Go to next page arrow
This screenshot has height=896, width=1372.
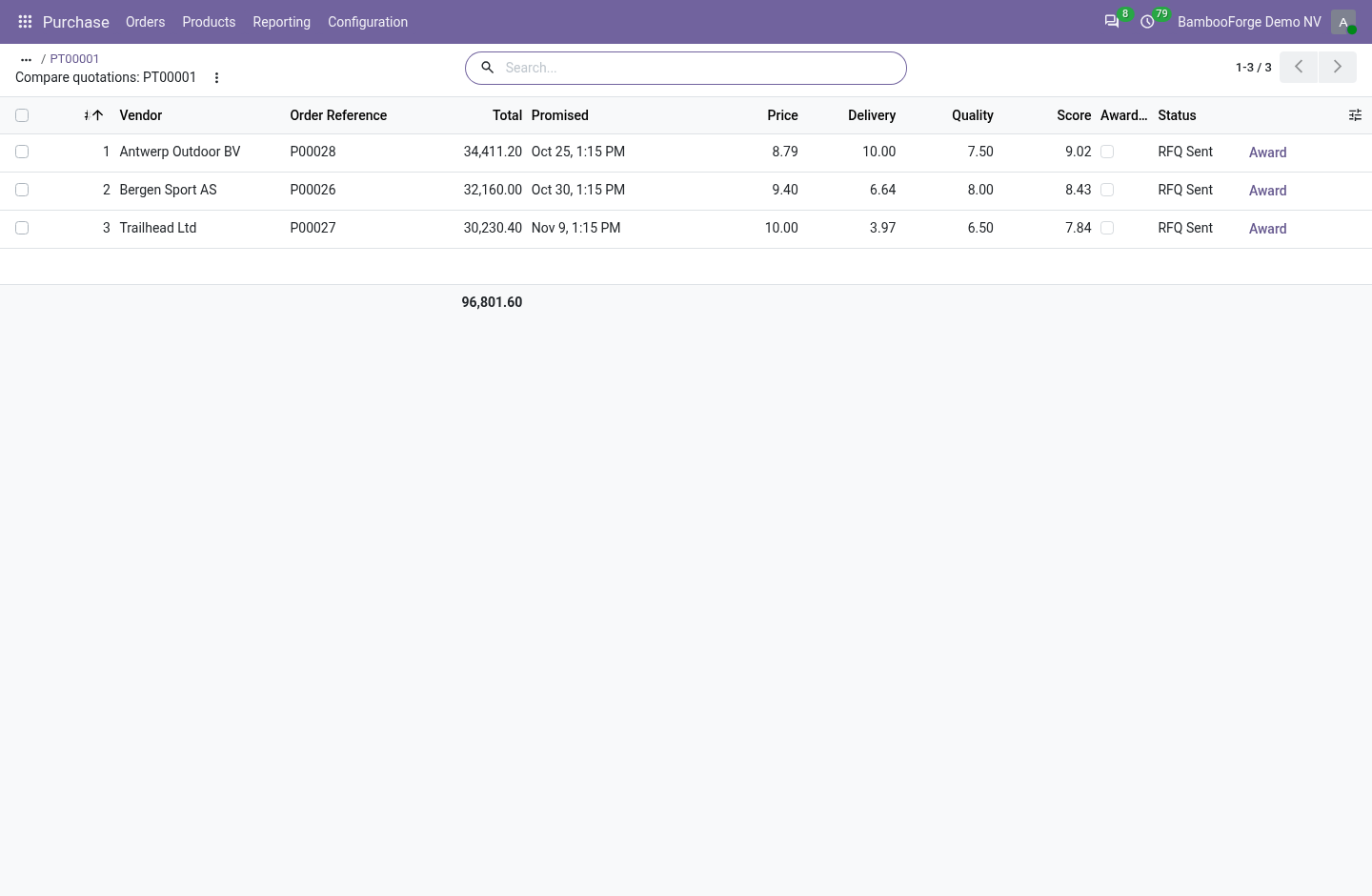click(x=1338, y=67)
